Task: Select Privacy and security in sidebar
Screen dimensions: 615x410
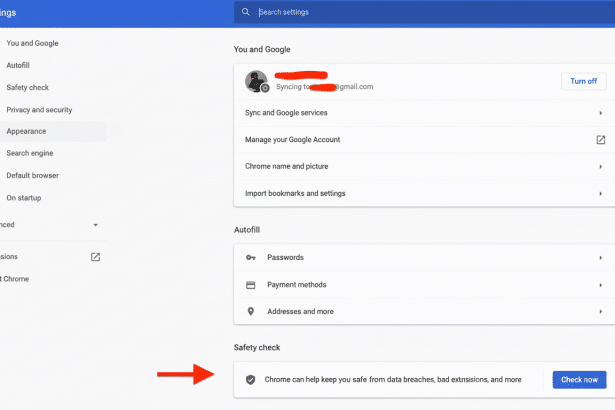Action: 39,110
